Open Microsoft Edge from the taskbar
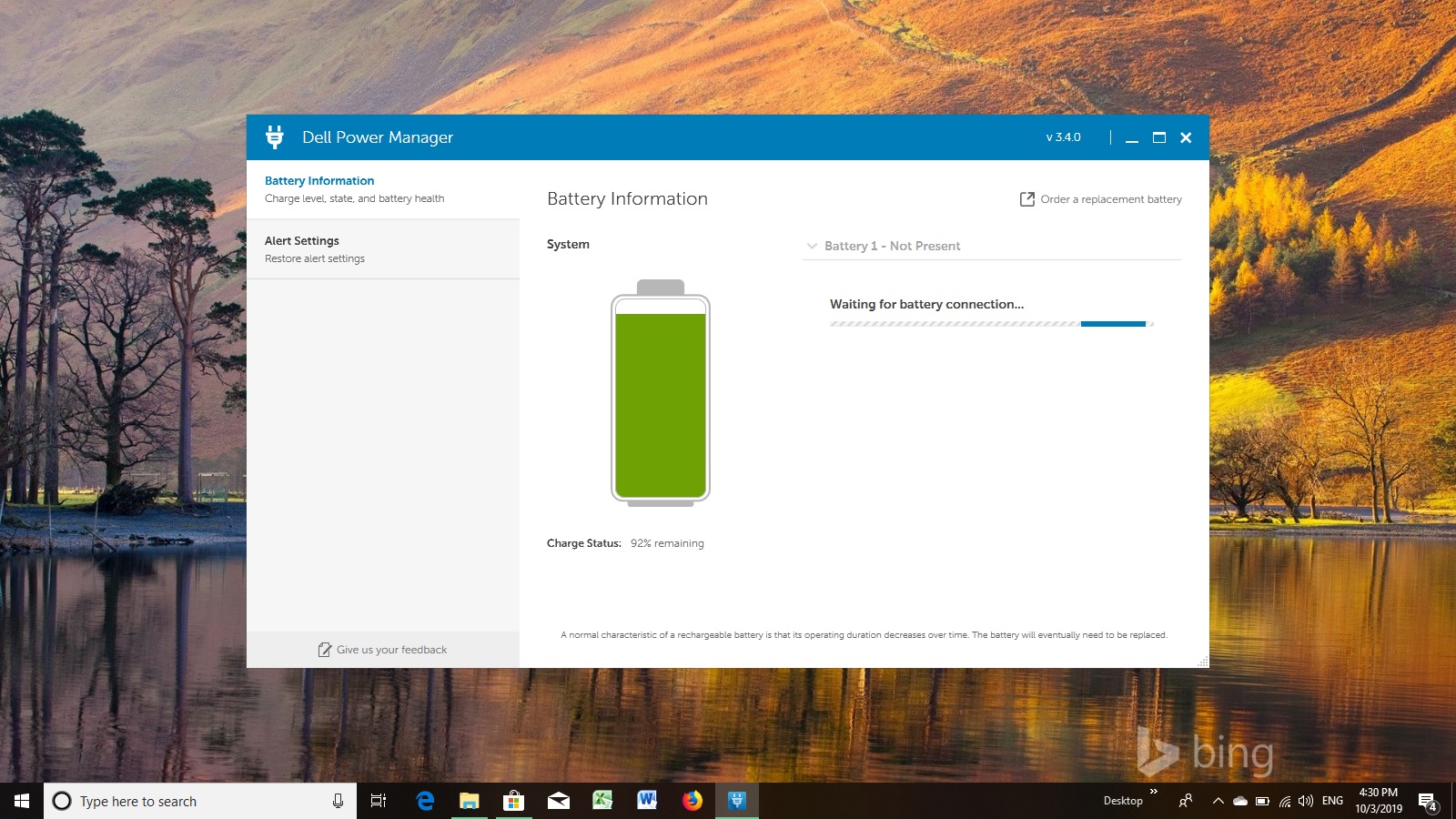This screenshot has height=819, width=1456. point(425,801)
